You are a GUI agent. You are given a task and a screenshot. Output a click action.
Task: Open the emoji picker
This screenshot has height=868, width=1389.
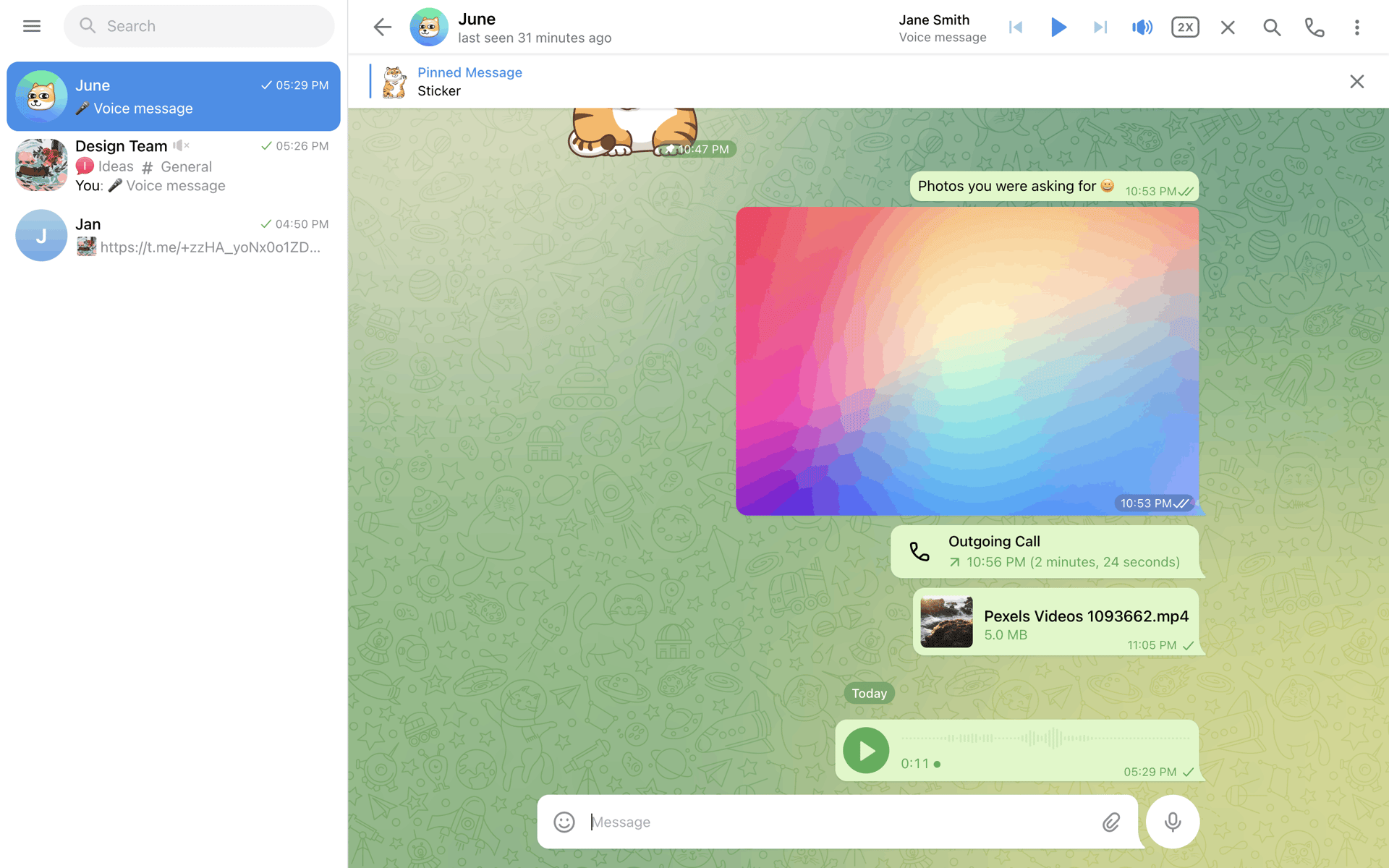(x=564, y=822)
